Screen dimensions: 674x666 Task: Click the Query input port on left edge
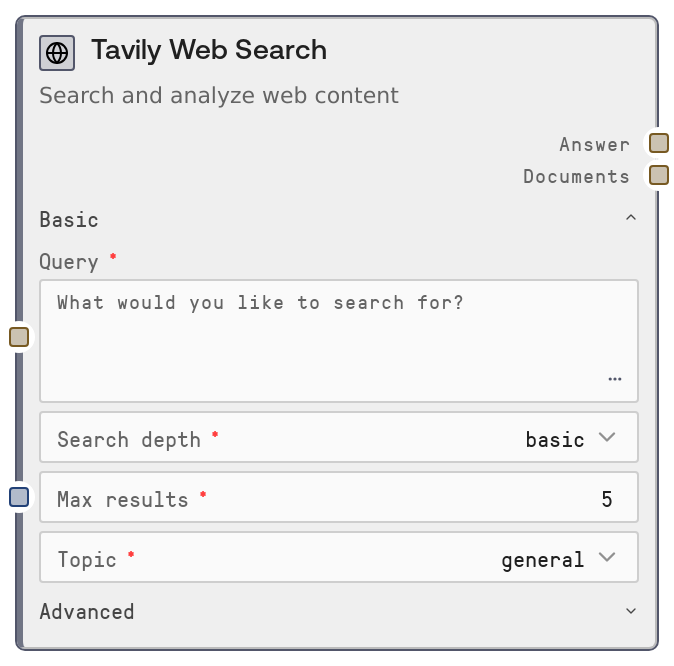(x=19, y=337)
